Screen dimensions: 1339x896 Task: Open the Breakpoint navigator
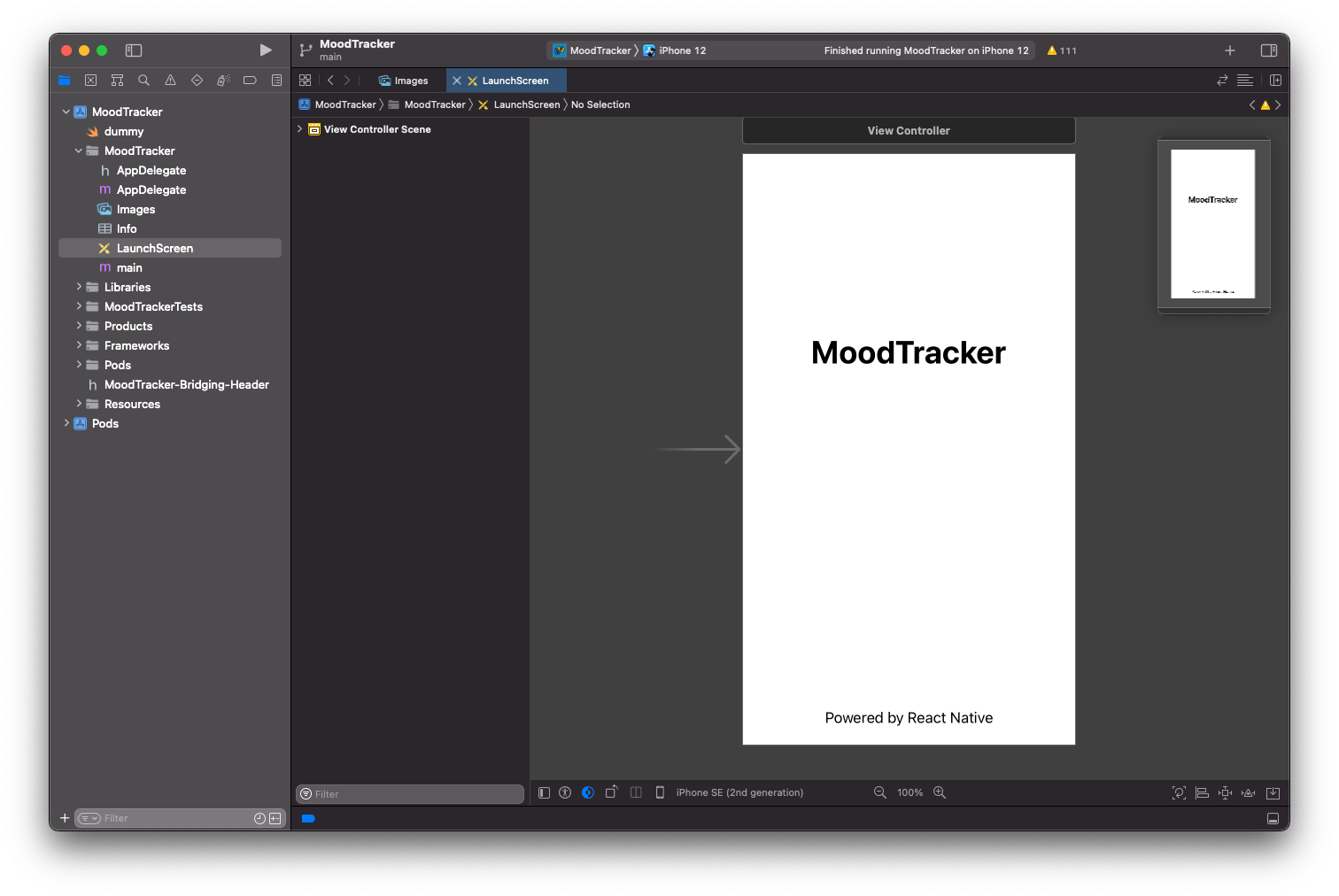click(250, 80)
